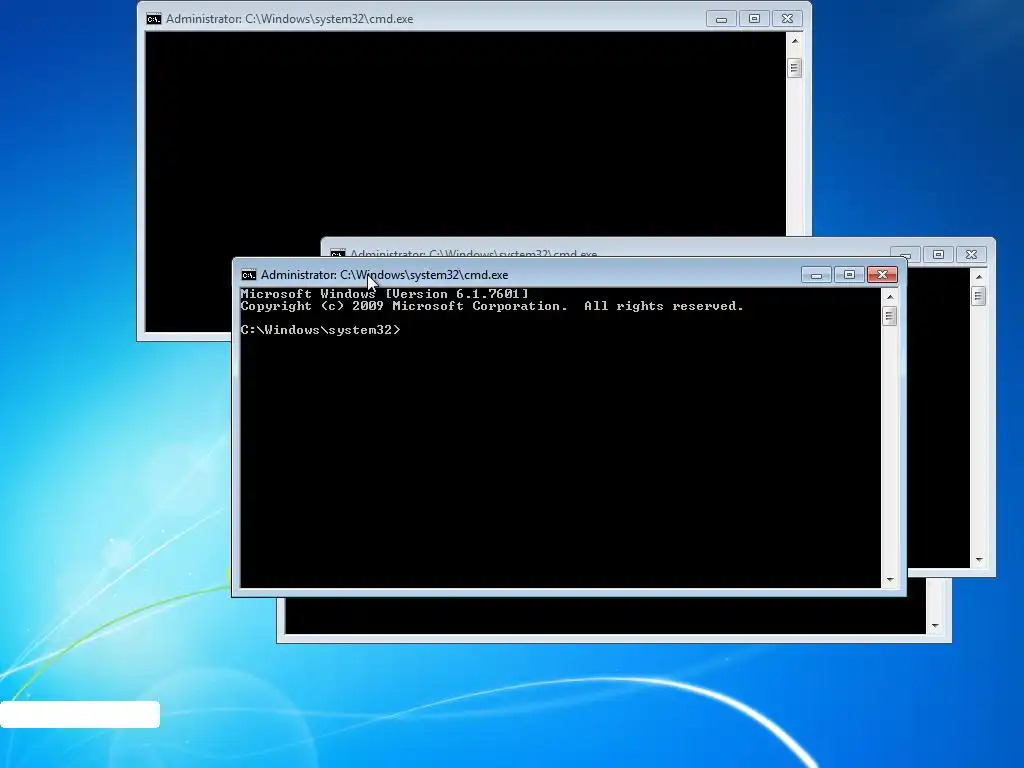Viewport: 1024px width, 768px height.
Task: Click the scroll down arrow in the right-side background window
Action: pos(978,560)
